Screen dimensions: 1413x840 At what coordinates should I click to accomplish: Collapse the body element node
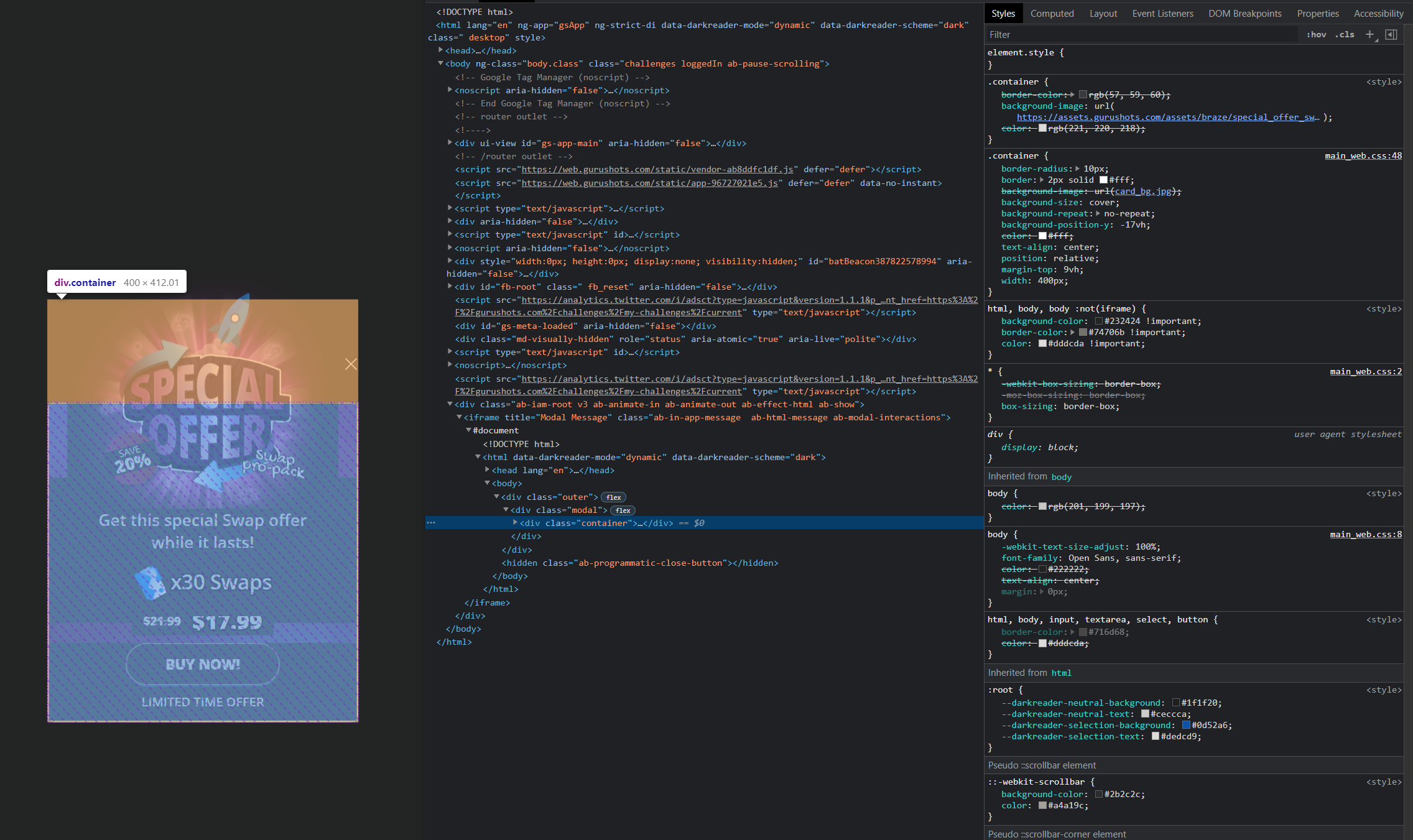click(x=442, y=63)
